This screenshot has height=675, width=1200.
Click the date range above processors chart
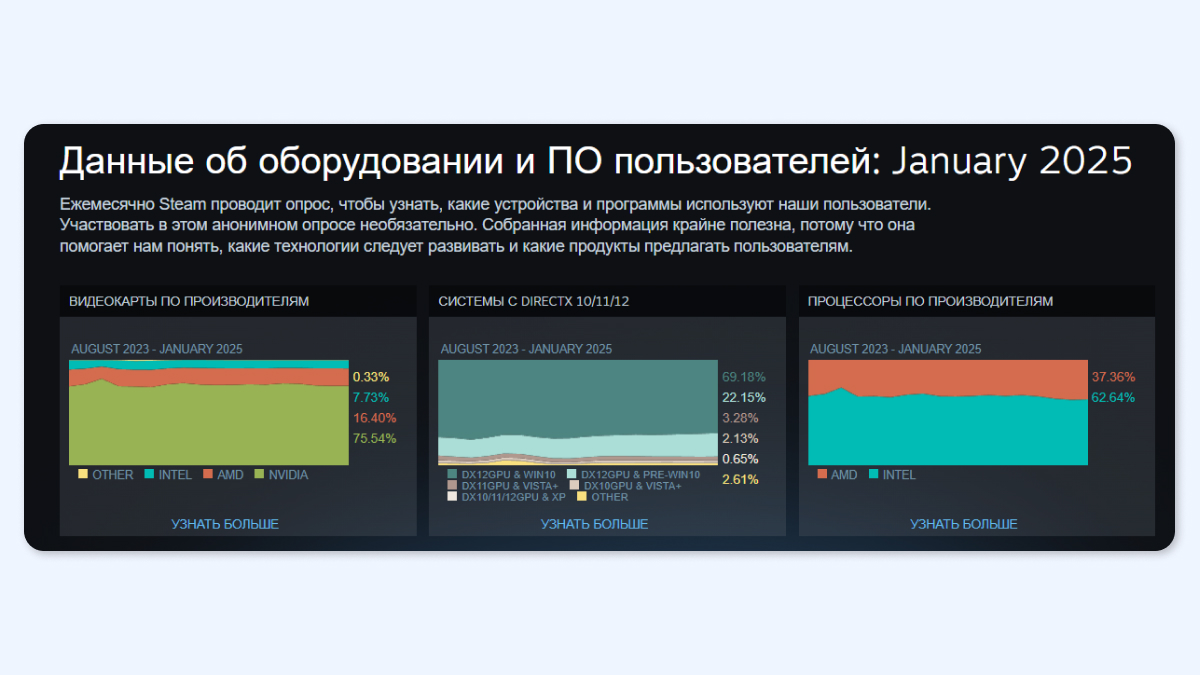pyautogui.click(x=895, y=349)
